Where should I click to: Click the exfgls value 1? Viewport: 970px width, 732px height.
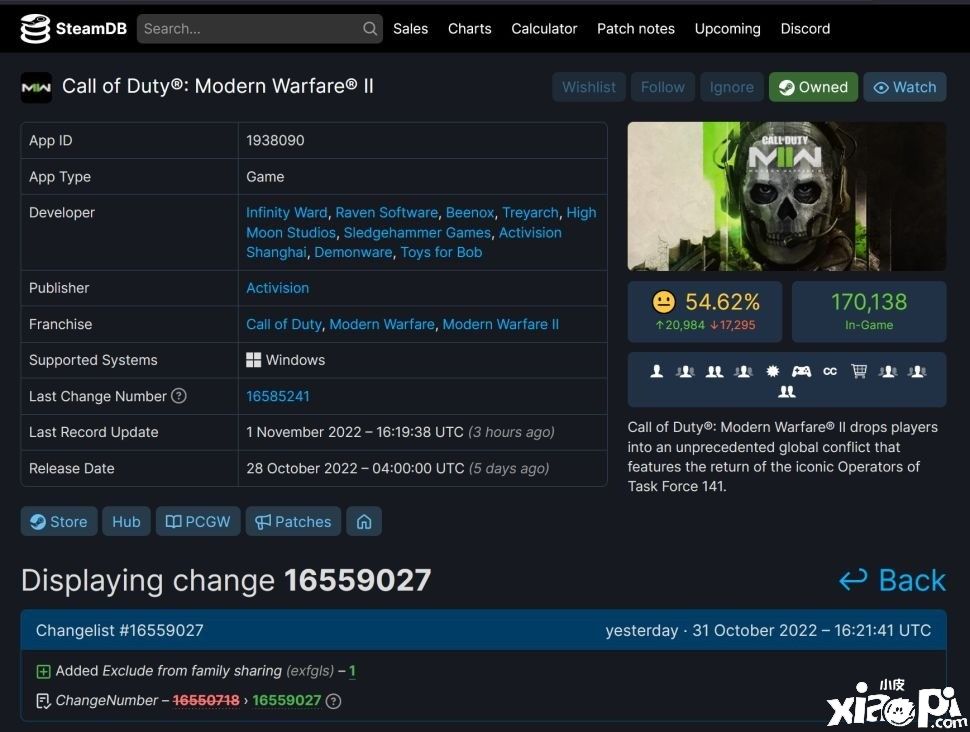point(352,671)
